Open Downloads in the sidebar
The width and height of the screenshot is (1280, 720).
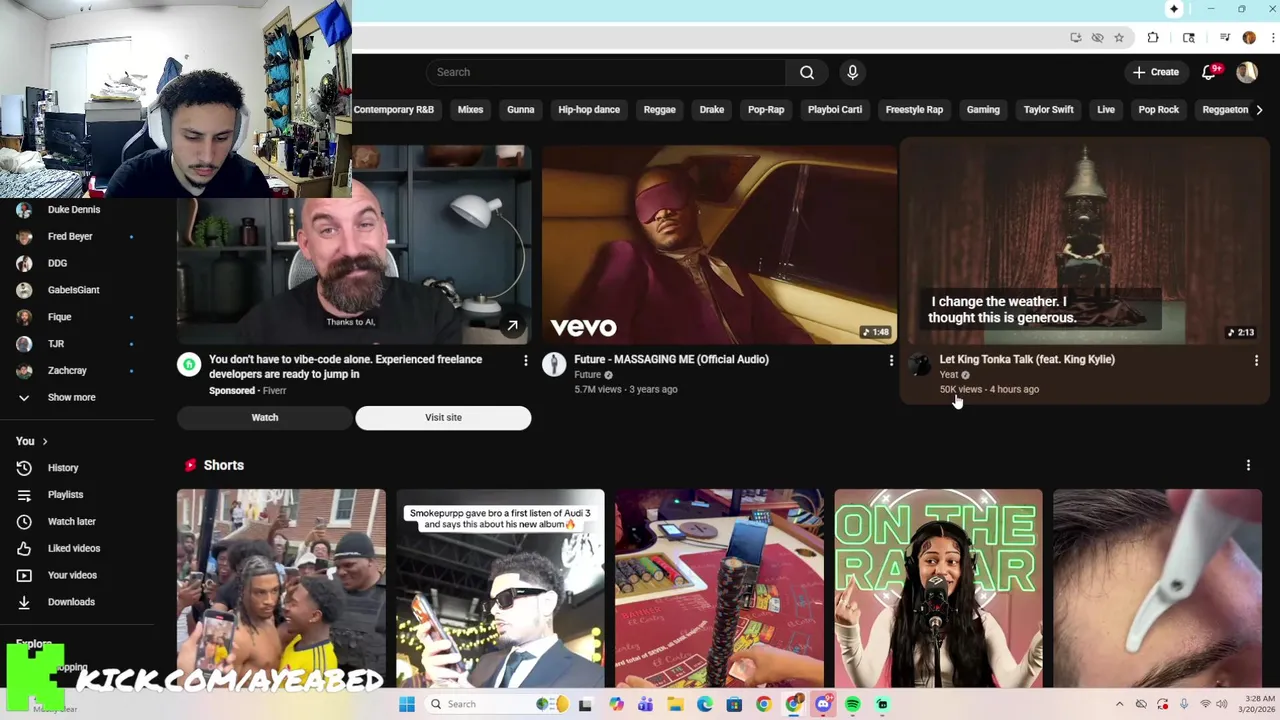(x=71, y=602)
